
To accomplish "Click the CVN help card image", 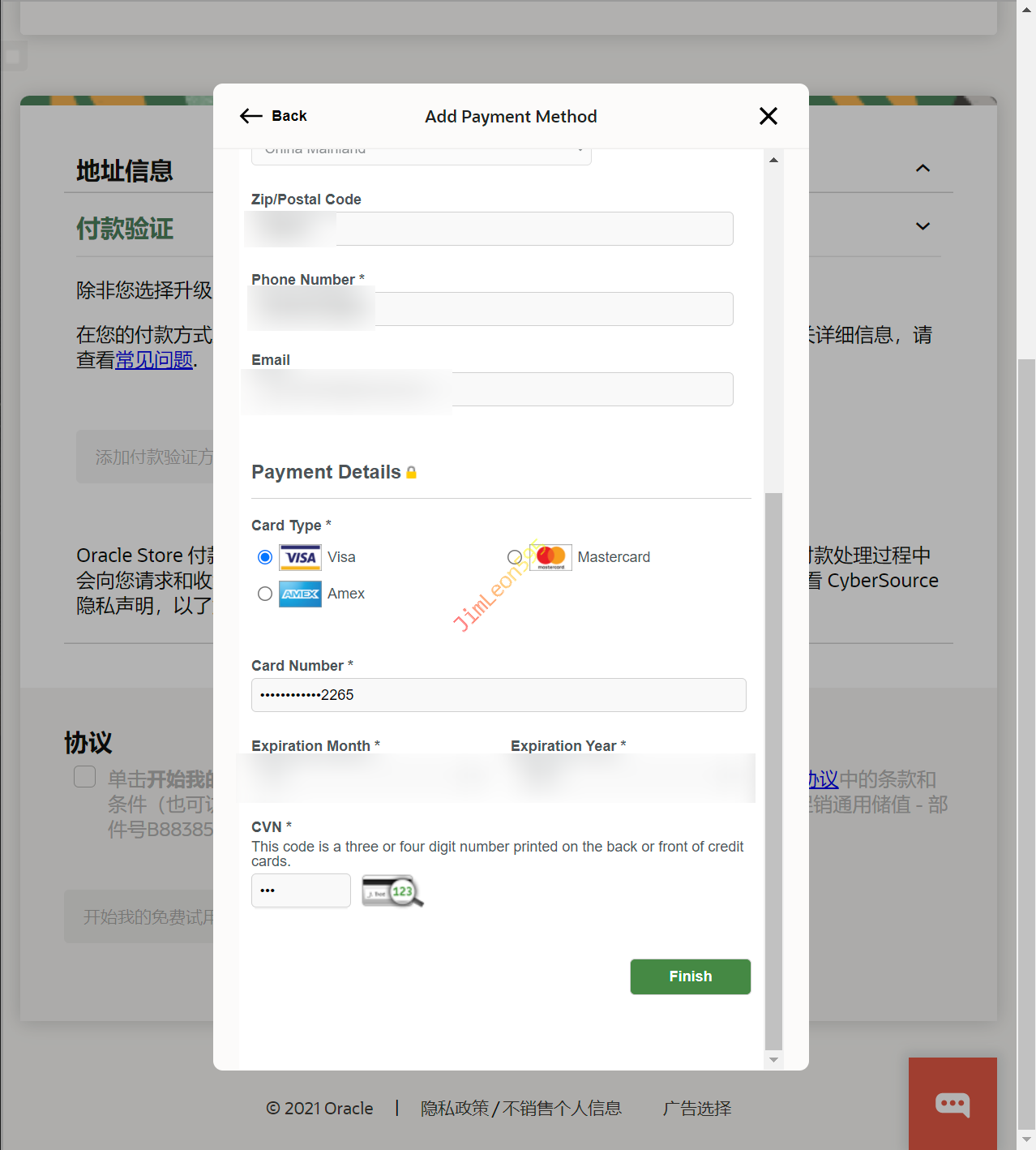I will (x=392, y=891).
